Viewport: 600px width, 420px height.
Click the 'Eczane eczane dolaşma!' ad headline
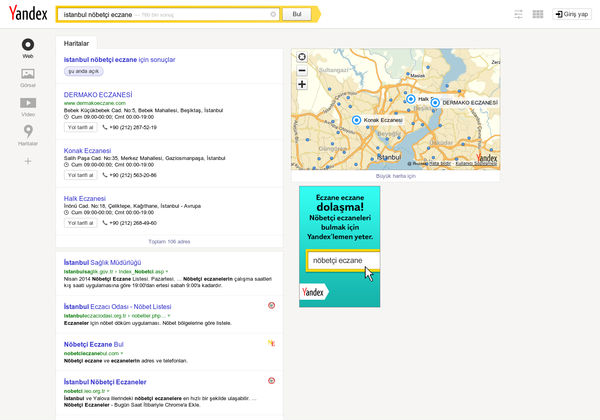coord(340,203)
